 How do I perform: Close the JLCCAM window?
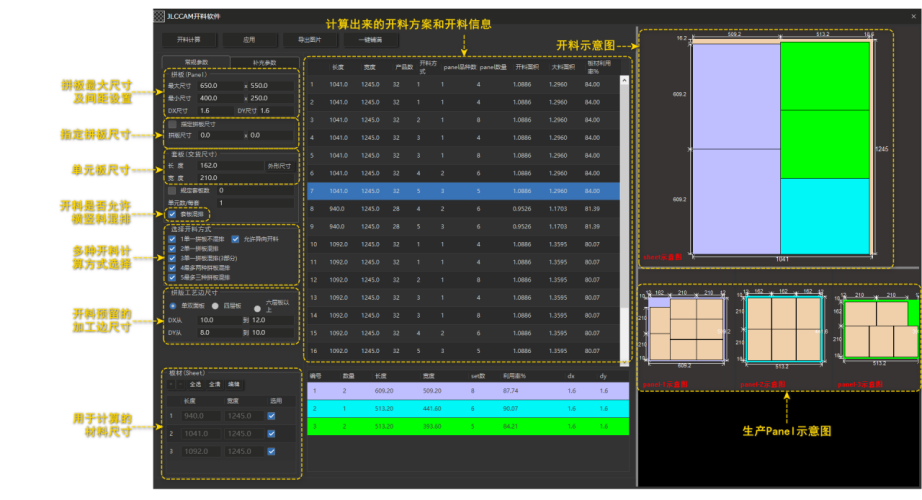pos(913,16)
